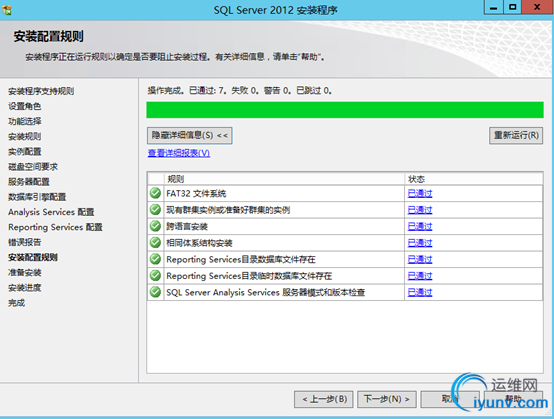Open 已通过 link for 相同体系结构安装
This screenshot has width=554, height=419.
coord(420,243)
